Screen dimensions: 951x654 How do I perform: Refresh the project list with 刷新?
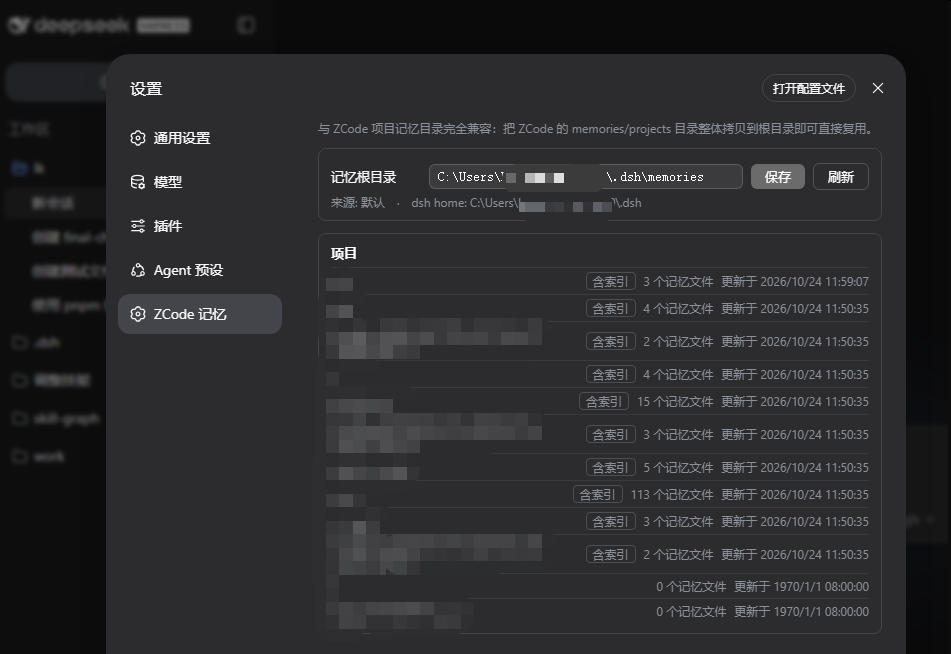(x=841, y=177)
